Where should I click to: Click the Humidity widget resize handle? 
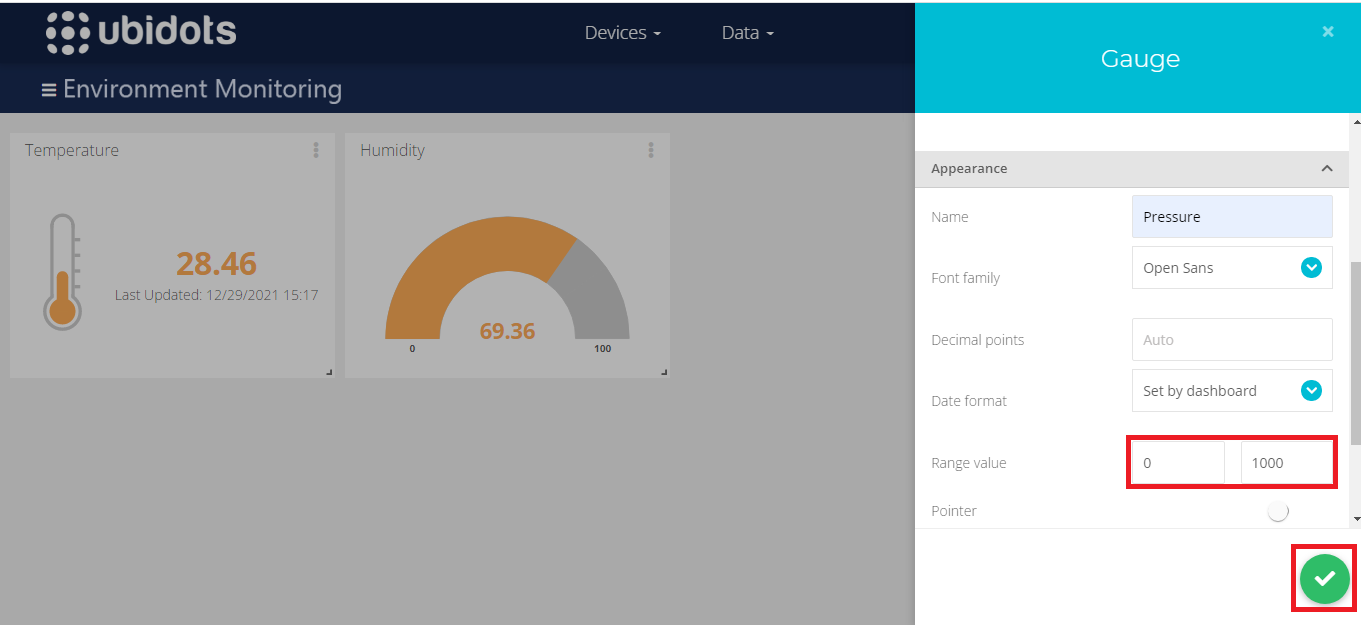click(664, 372)
